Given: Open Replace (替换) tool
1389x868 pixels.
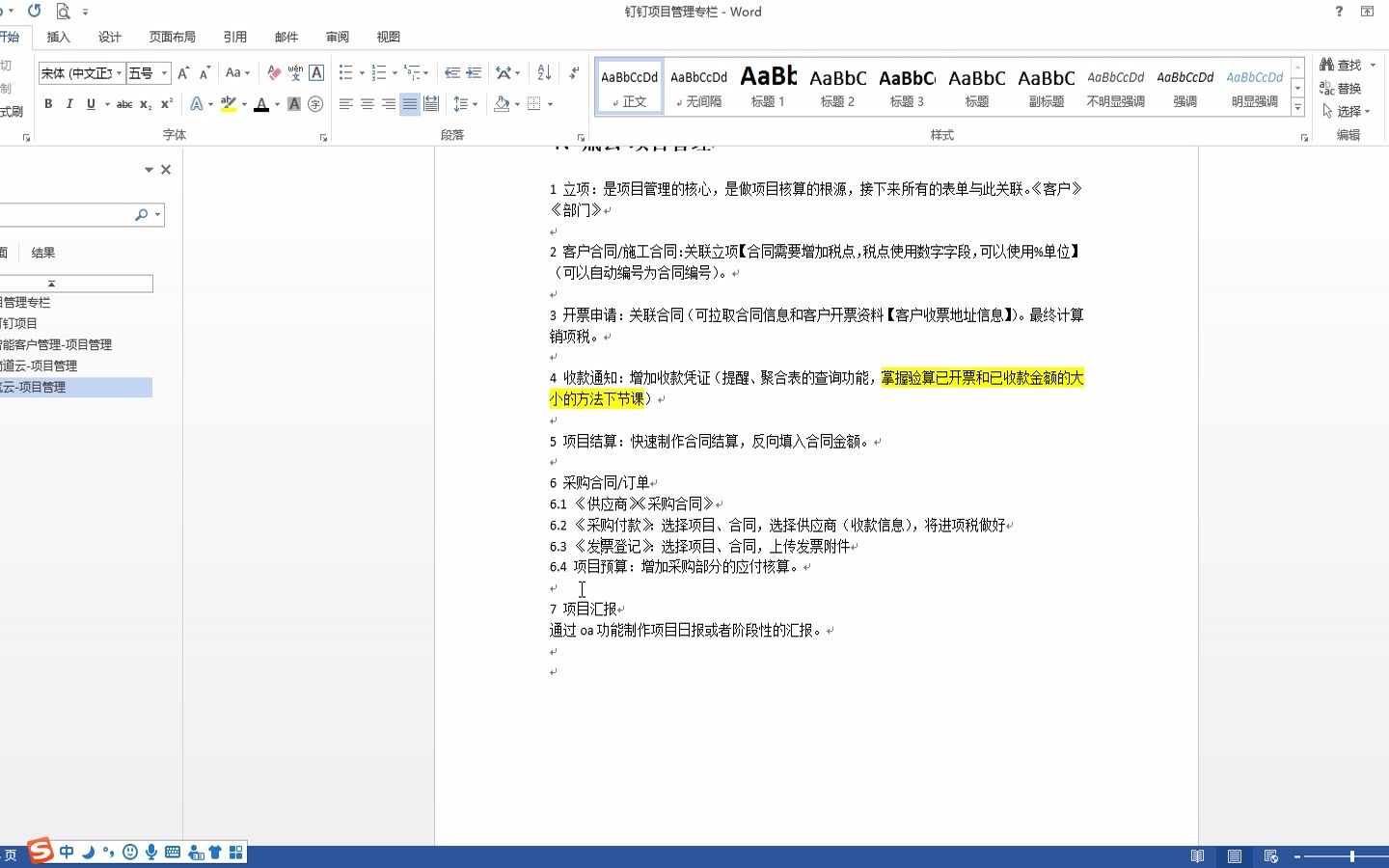Looking at the screenshot, I should [x=1341, y=88].
